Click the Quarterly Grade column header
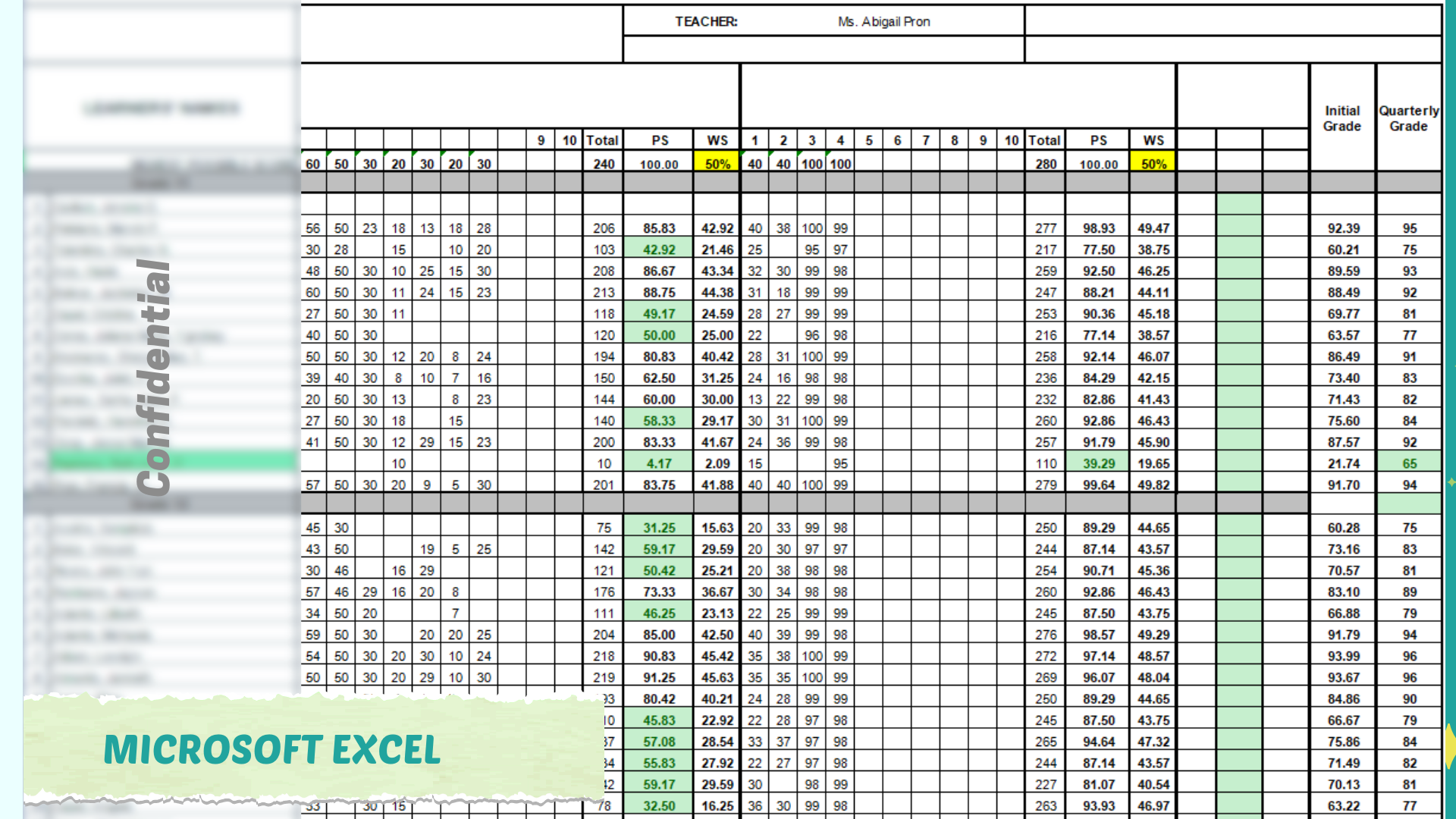 pyautogui.click(x=1408, y=118)
